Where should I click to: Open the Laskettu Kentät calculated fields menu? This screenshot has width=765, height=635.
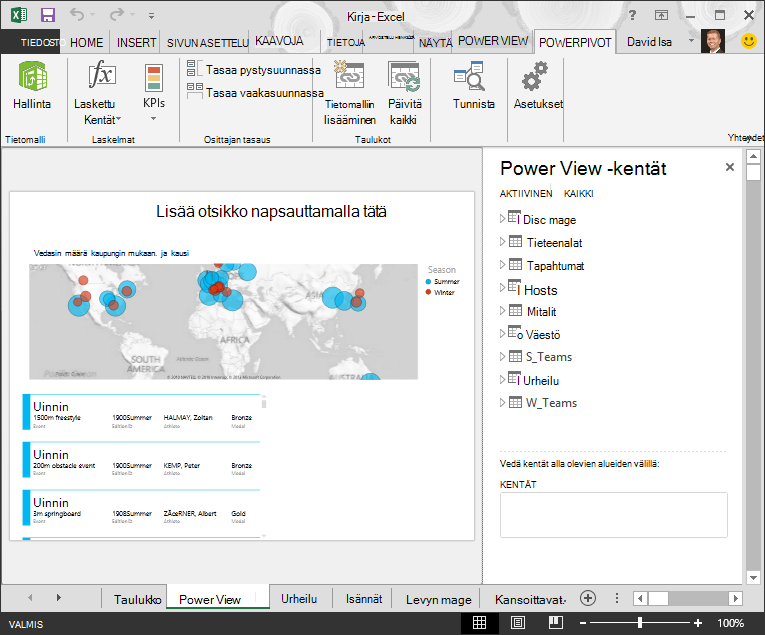(102, 93)
